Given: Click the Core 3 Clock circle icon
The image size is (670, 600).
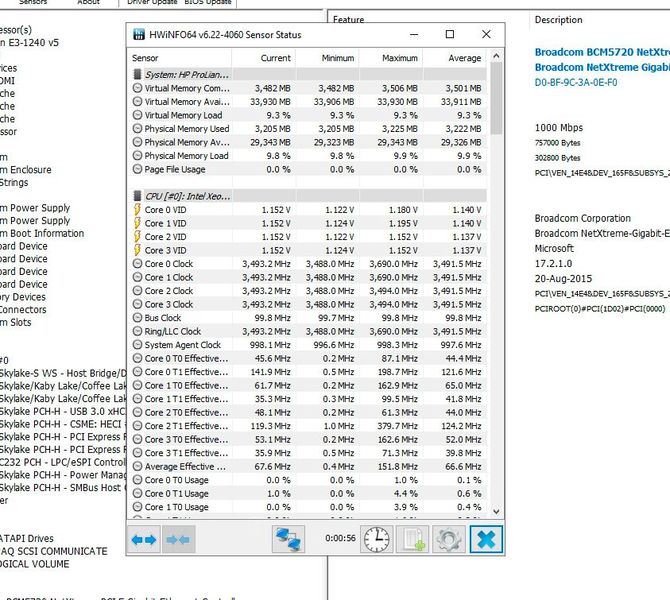Looking at the screenshot, I should click(x=137, y=304).
